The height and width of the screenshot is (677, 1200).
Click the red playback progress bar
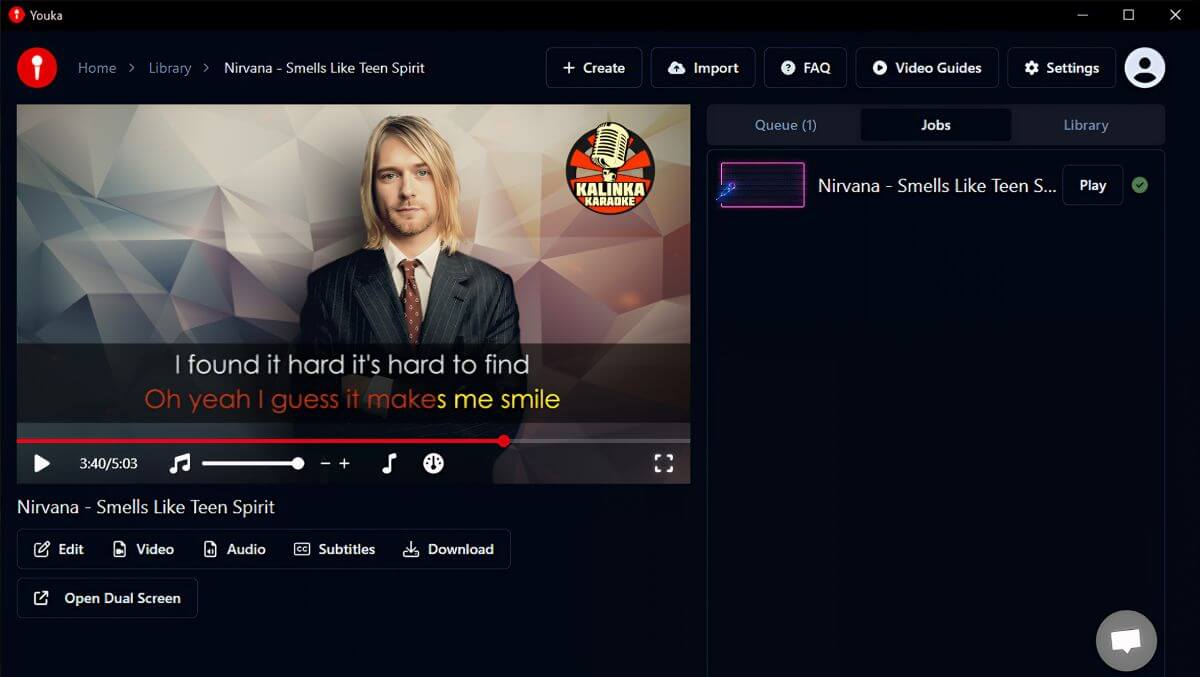(260, 440)
